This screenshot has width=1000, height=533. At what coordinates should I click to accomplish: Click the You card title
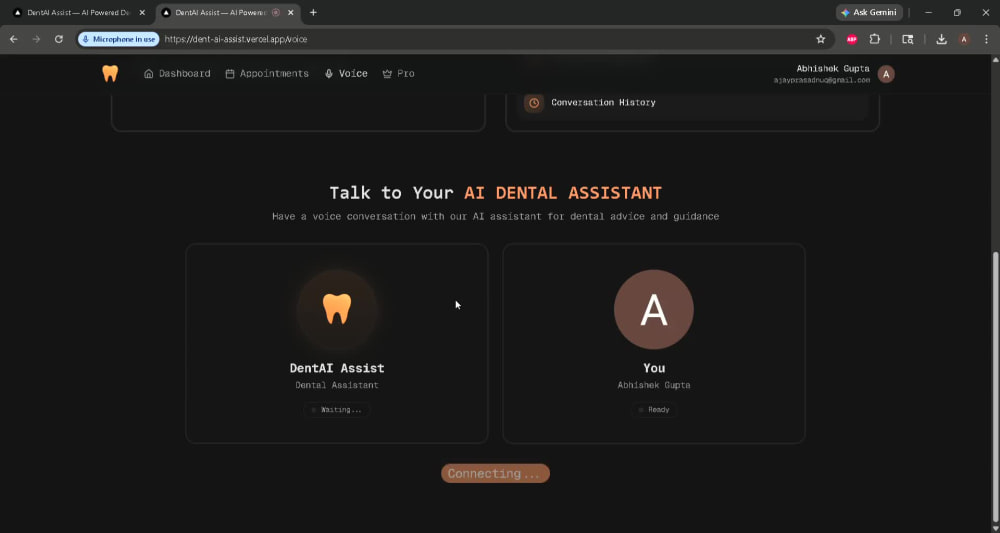point(654,368)
